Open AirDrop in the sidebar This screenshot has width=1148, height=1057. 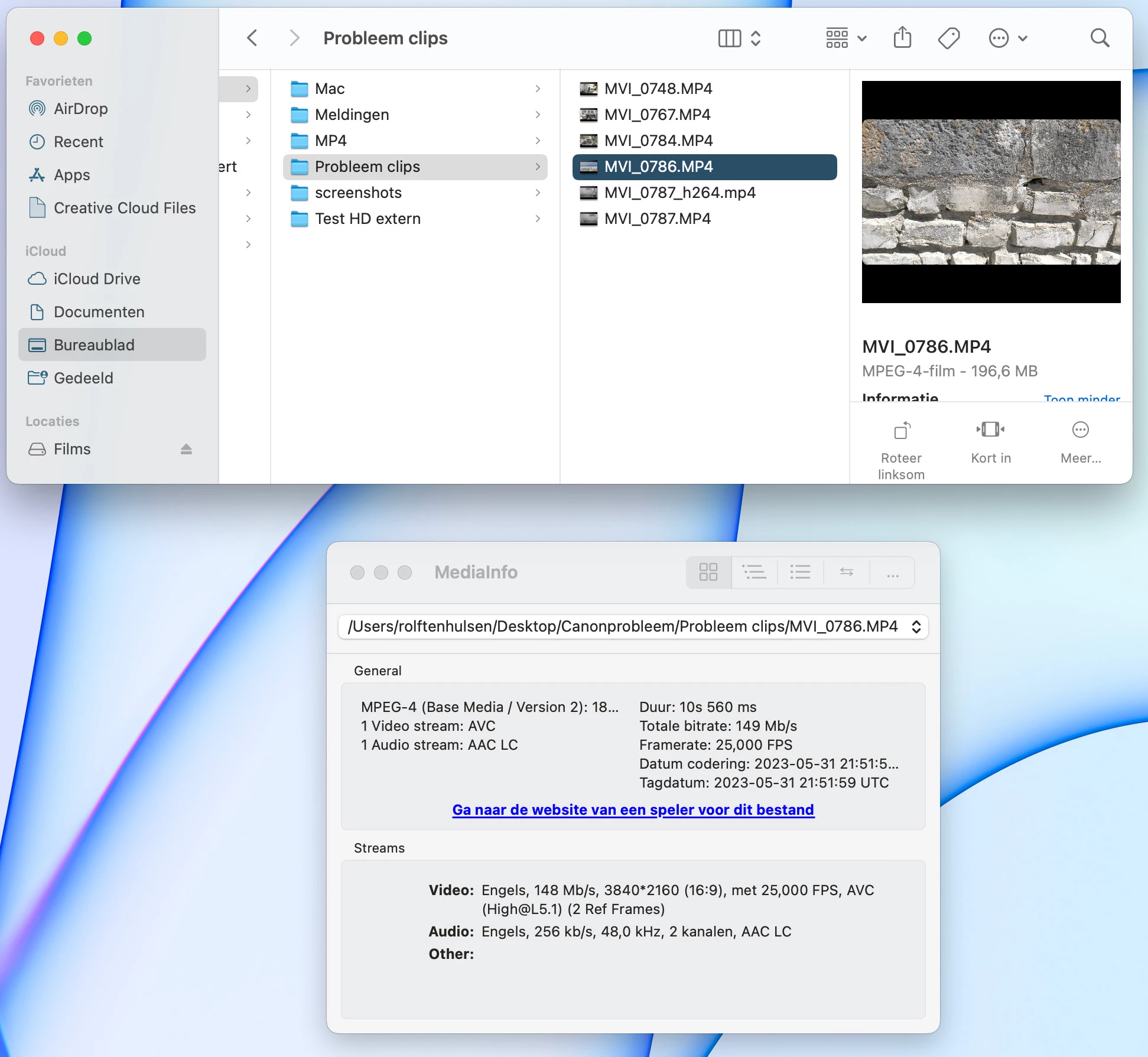(x=81, y=109)
